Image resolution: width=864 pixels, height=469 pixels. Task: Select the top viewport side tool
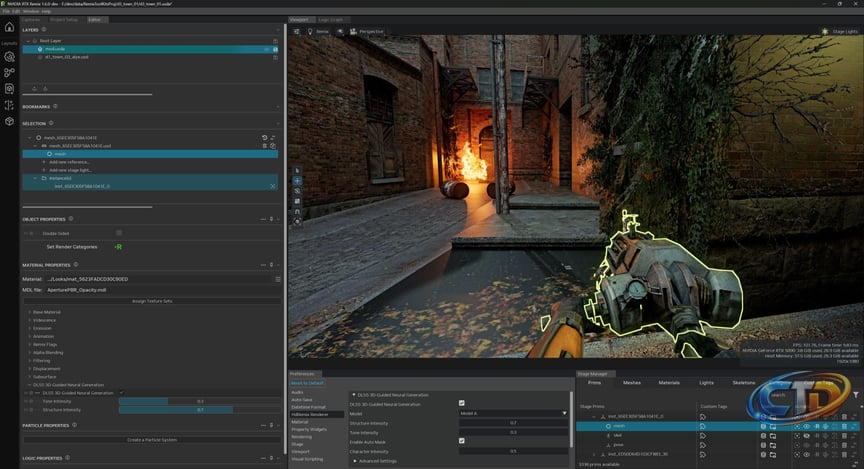(x=298, y=171)
